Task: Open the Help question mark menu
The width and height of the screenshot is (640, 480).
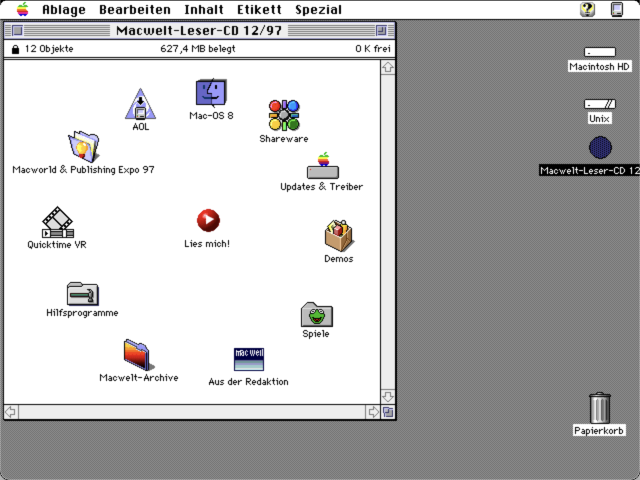Action: pyautogui.click(x=587, y=9)
